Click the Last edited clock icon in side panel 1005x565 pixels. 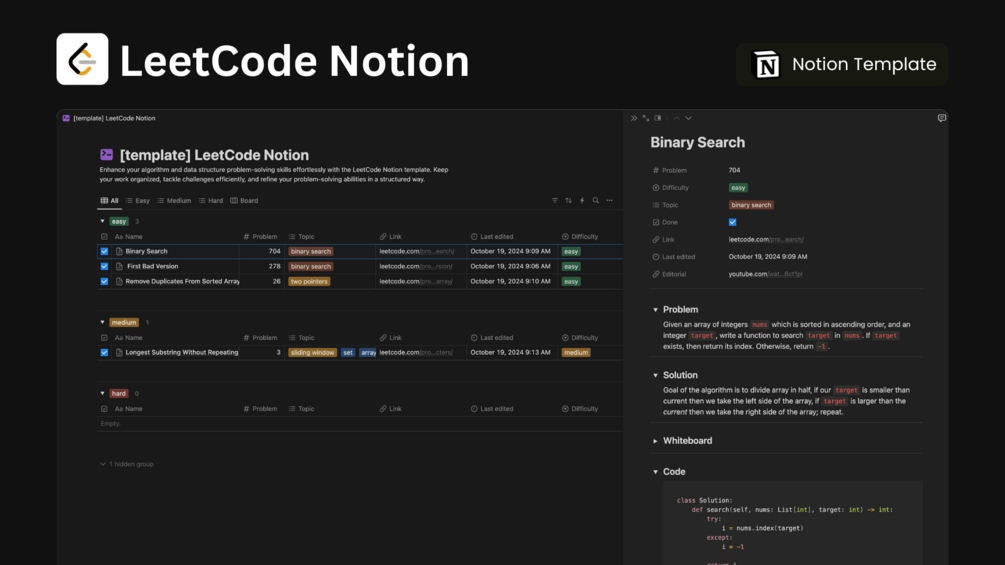(x=656, y=257)
